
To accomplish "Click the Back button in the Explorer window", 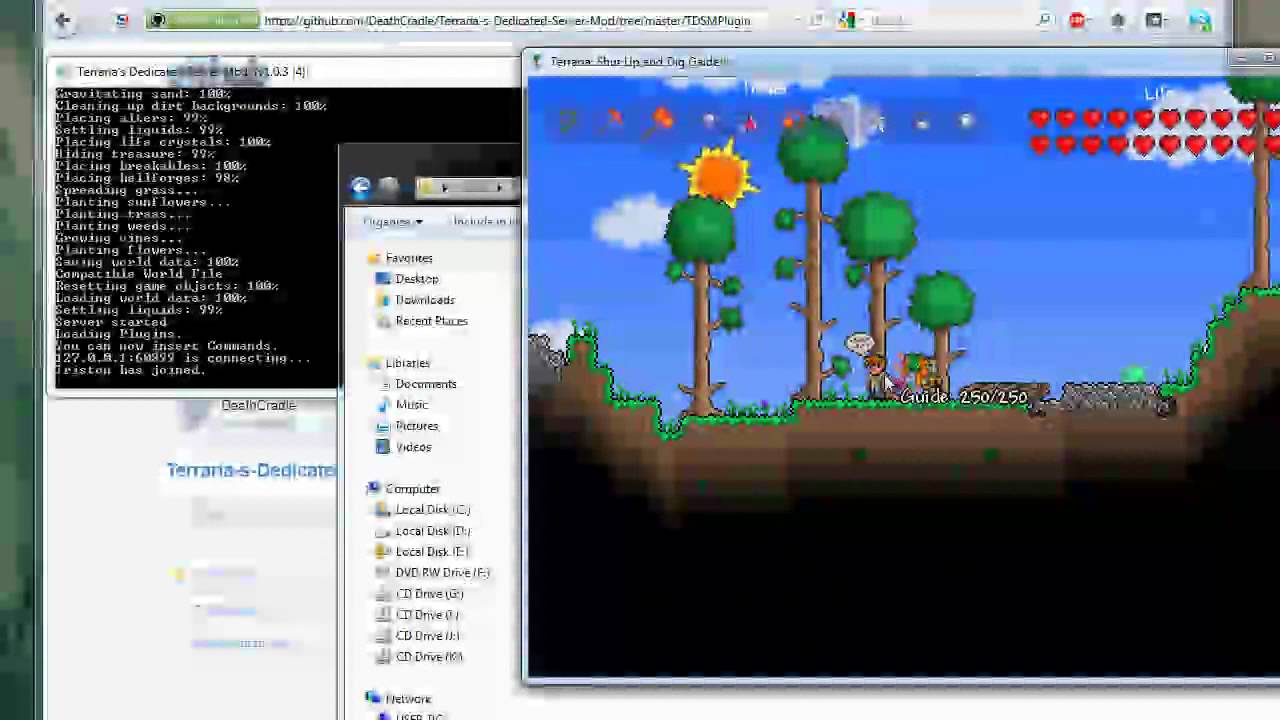I will point(361,187).
